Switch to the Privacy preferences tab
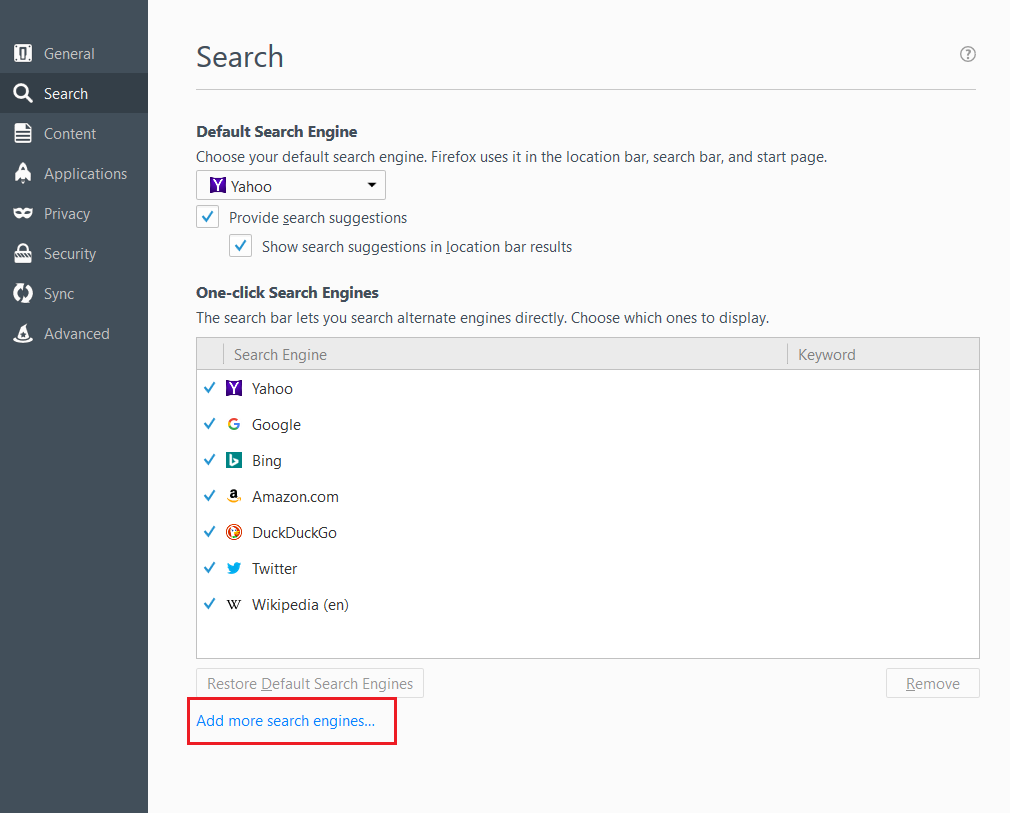1010x813 pixels. coord(74,213)
